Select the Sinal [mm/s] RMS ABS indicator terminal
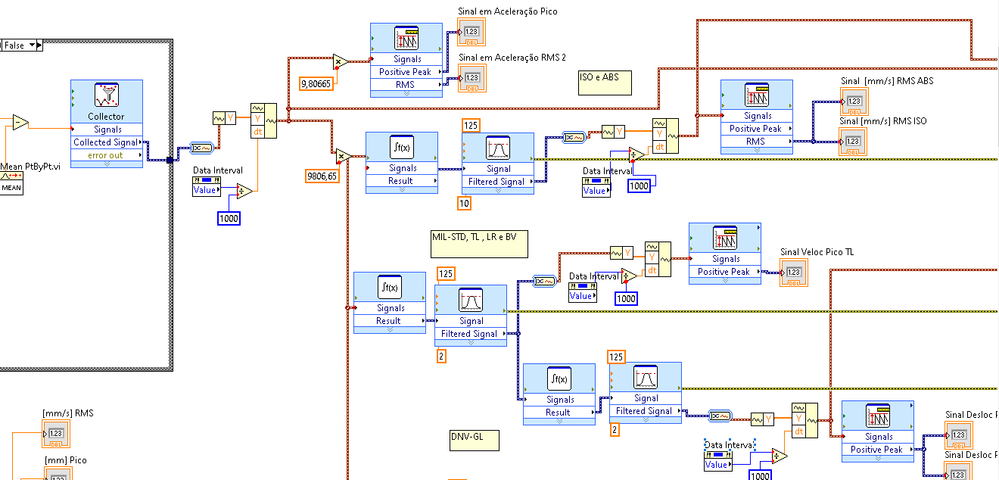This screenshot has height=480, width=999. (x=853, y=101)
